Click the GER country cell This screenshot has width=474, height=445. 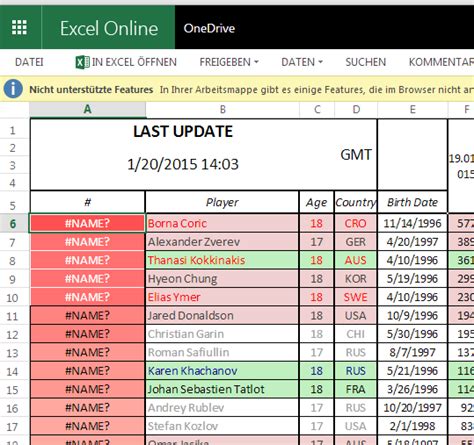(356, 242)
